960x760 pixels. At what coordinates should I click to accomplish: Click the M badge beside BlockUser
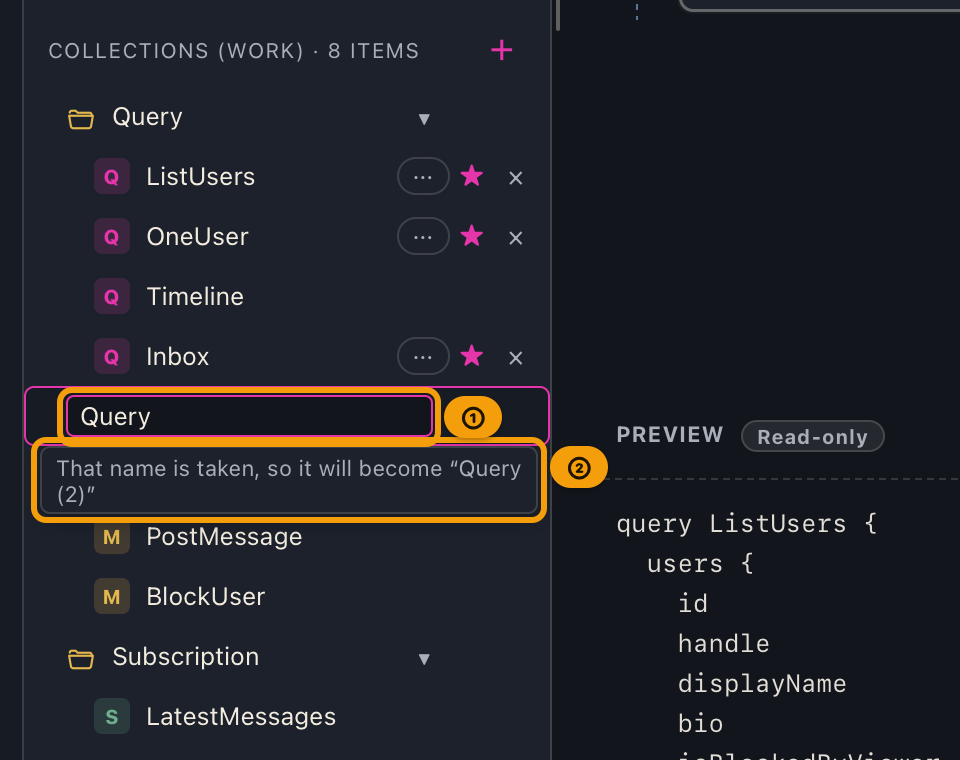(x=111, y=596)
